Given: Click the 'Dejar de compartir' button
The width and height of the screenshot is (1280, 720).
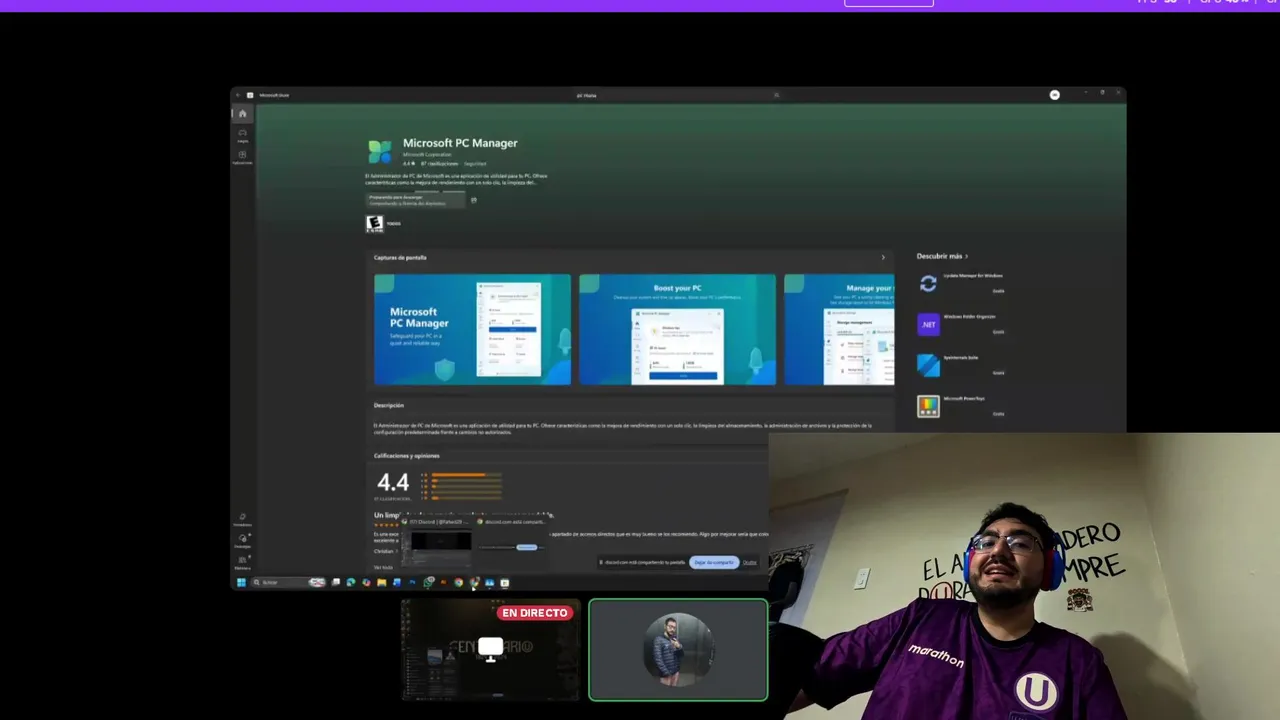Looking at the screenshot, I should tap(714, 562).
